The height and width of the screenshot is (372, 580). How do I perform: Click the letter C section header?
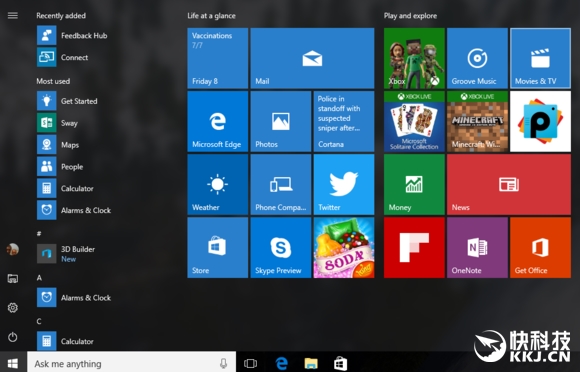(39, 321)
